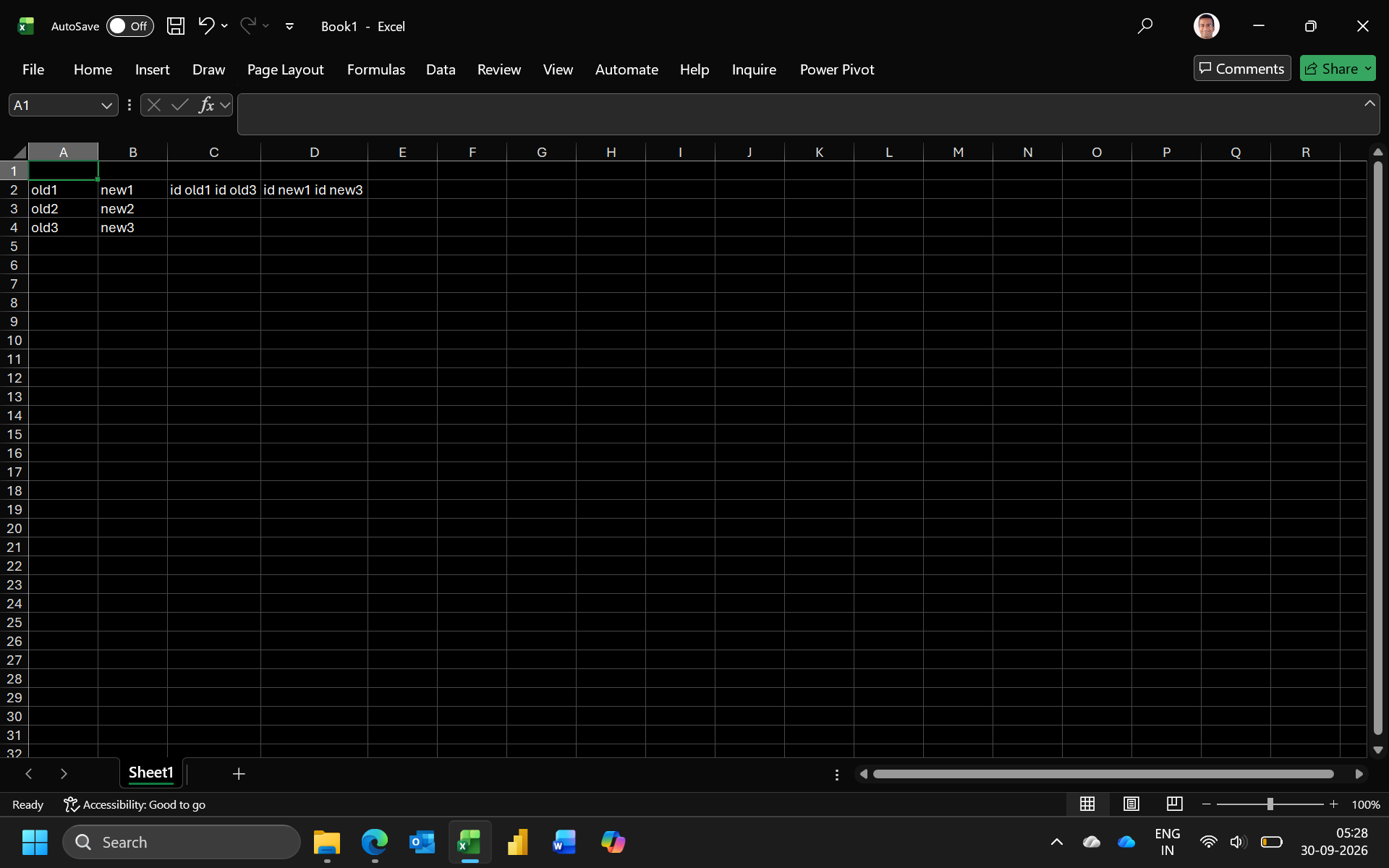Toggle the AutoSave switch
1389x868 pixels.
click(130, 26)
